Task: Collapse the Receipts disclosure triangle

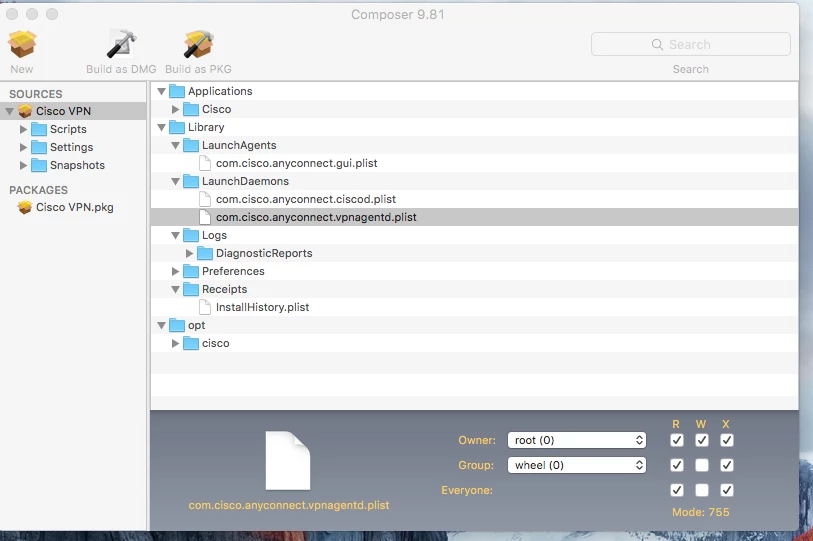Action: tap(175, 289)
